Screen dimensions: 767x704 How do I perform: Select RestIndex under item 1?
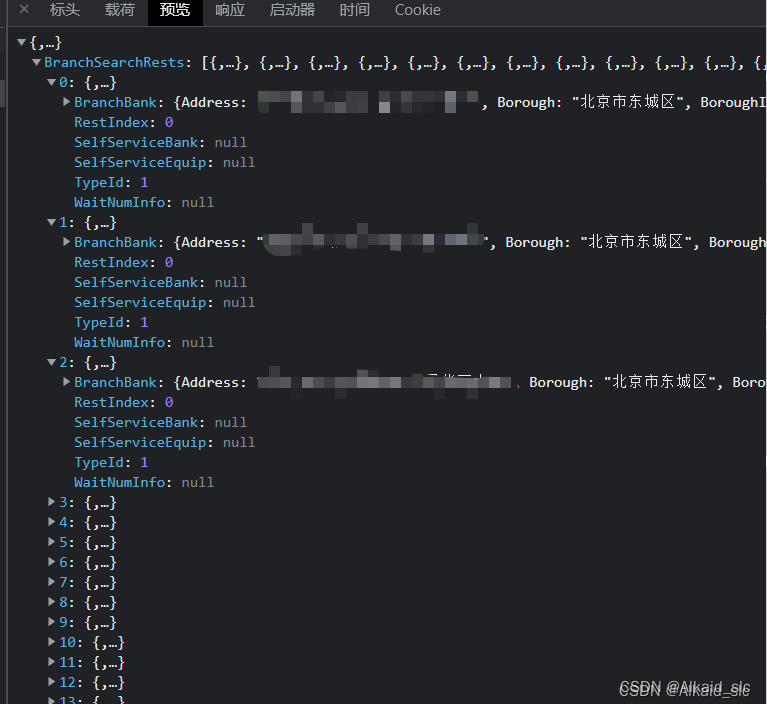click(123, 262)
